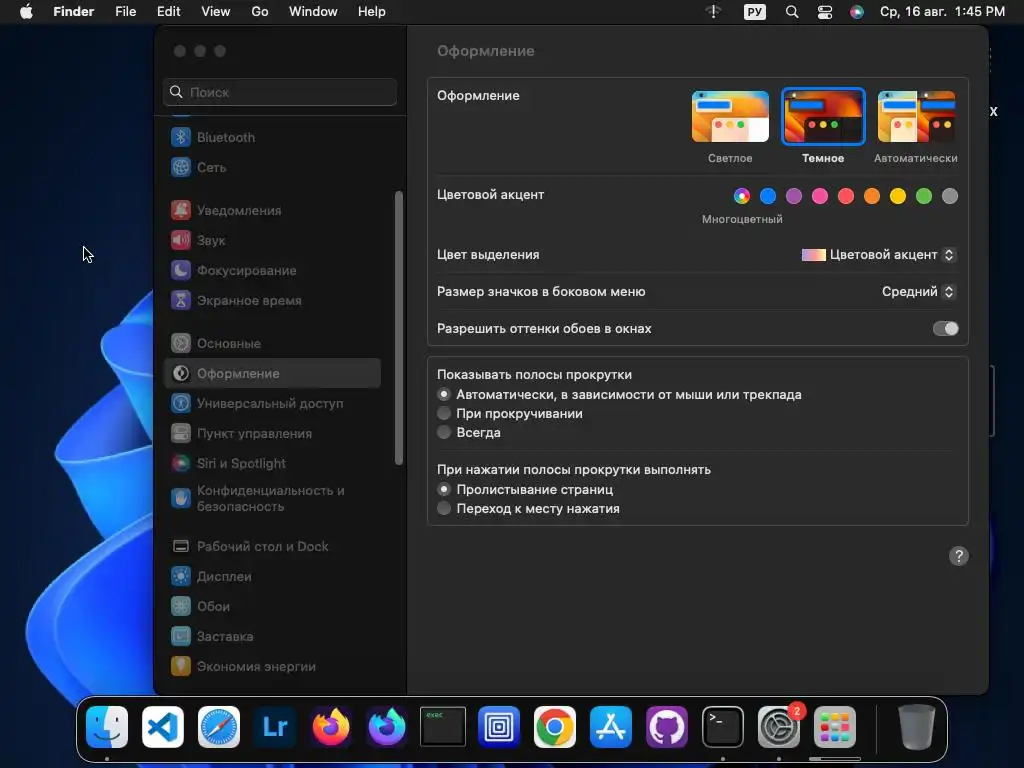
Task: Launch Google Chrome from Dock
Action: click(x=555, y=727)
